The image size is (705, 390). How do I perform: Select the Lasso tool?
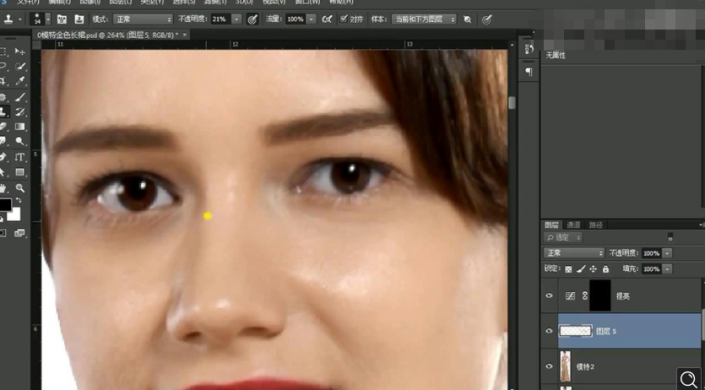pos(3,67)
